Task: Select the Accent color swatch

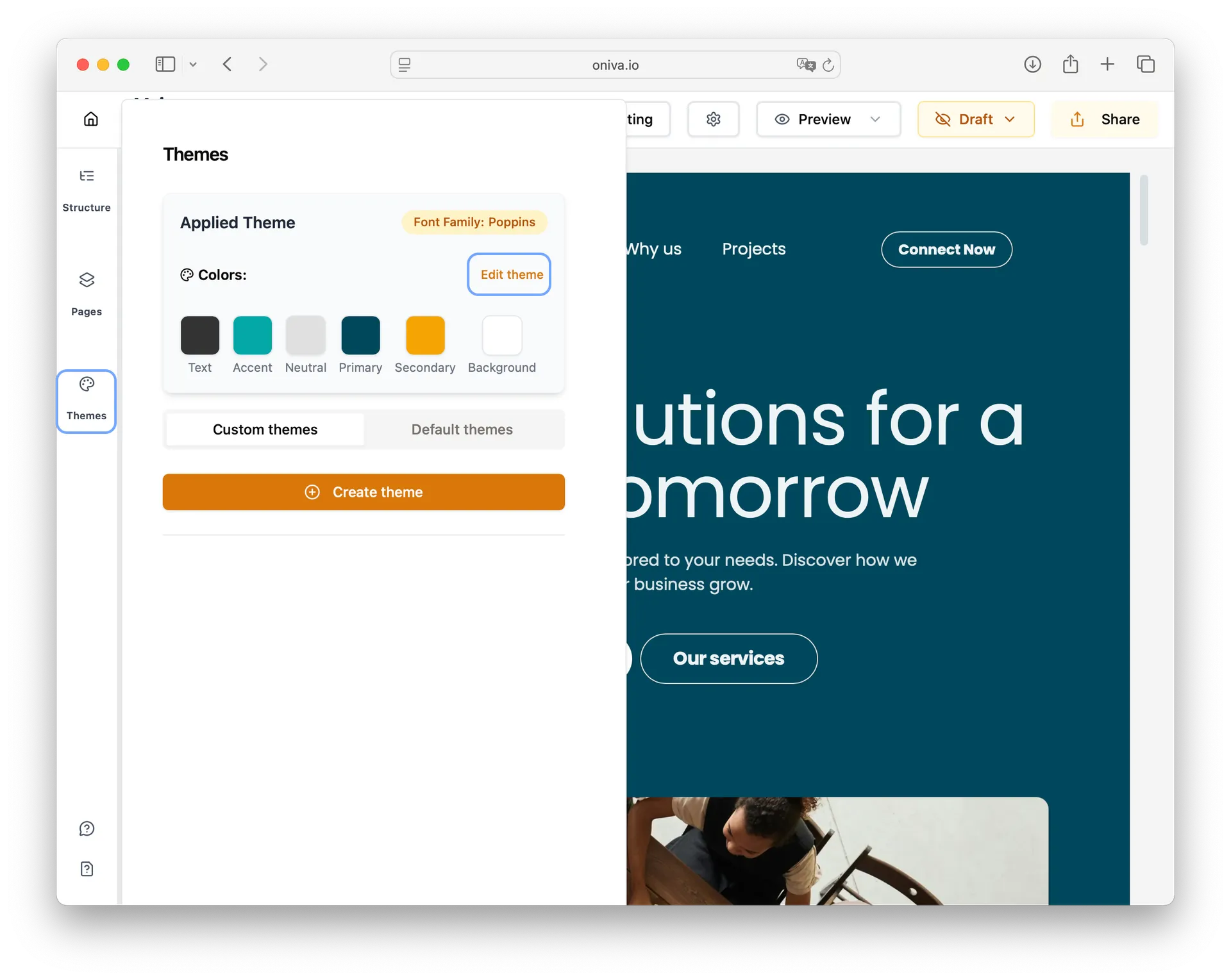Action: point(252,335)
